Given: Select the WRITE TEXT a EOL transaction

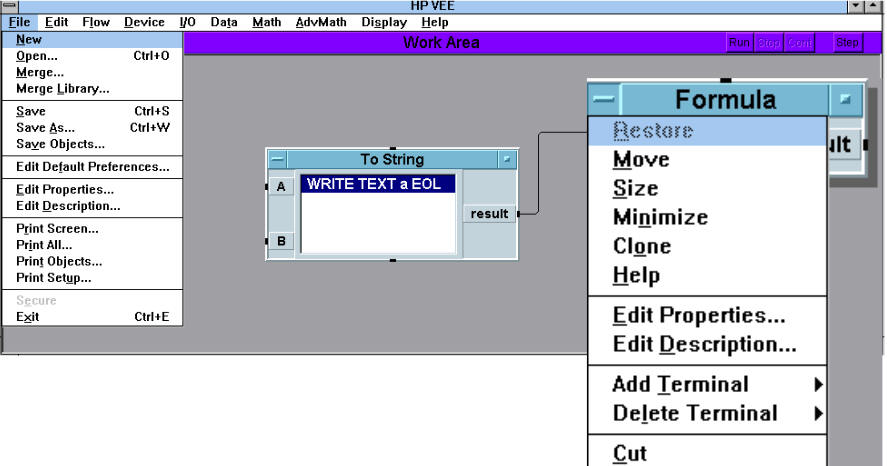Looking at the screenshot, I should [x=378, y=184].
